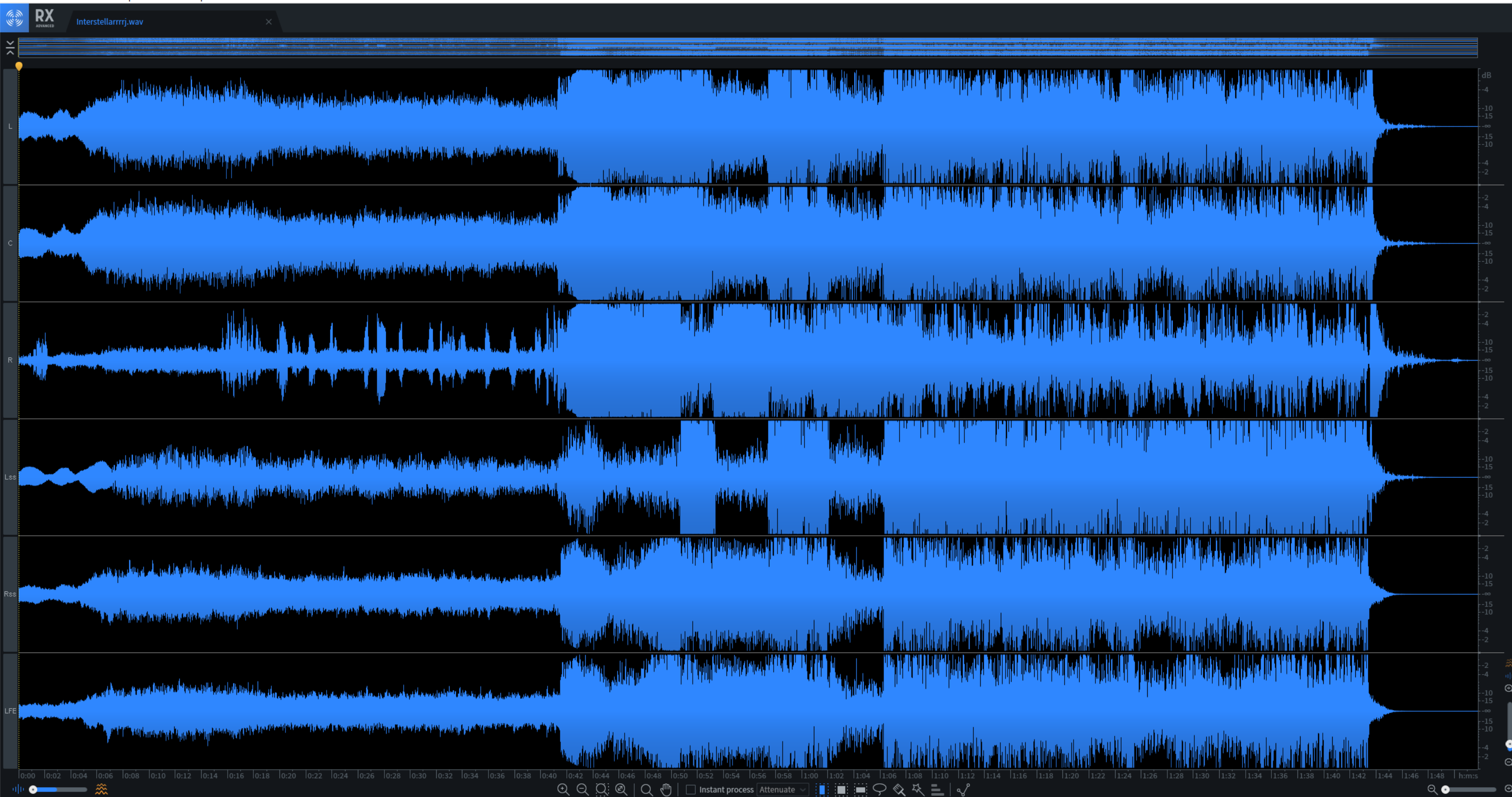Zoom to selection using dashed magnifier icon

[601, 789]
